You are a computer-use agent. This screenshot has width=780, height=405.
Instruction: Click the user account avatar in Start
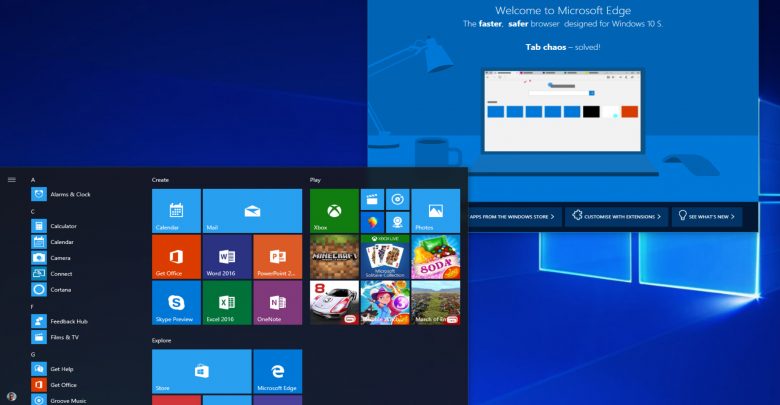pos(12,397)
